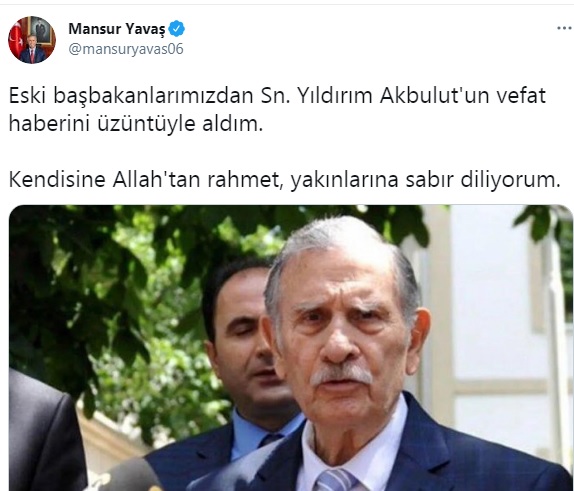The image size is (574, 491).
Task: Open the @mansuryavas06 handle link
Action: (126, 49)
